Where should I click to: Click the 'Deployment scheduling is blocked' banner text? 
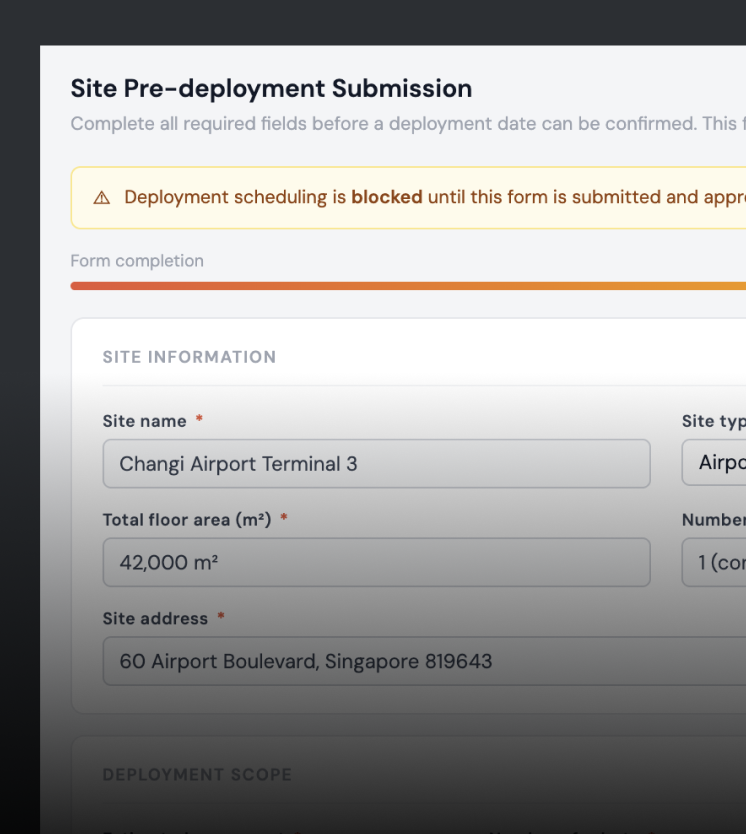click(x=435, y=197)
